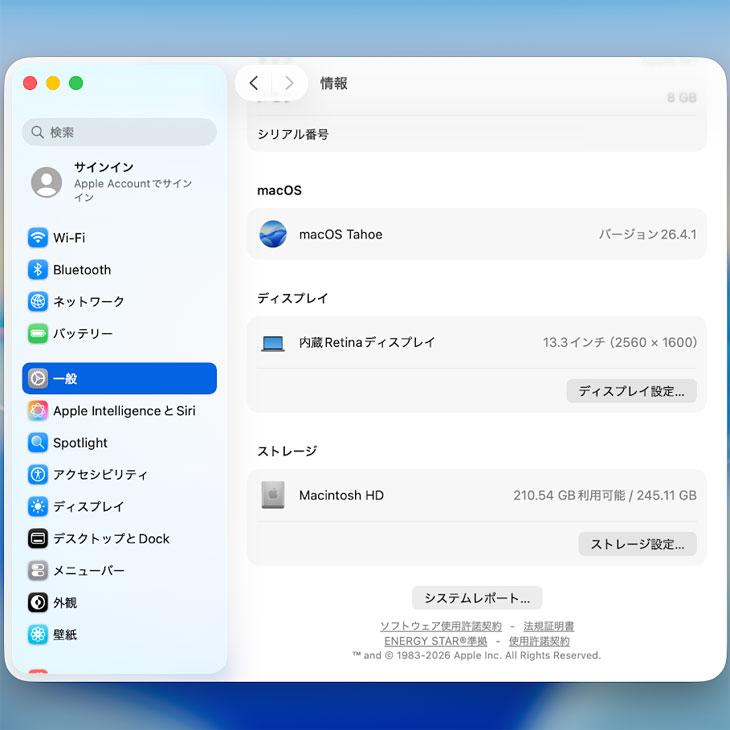The height and width of the screenshot is (730, 730).
Task: Select バッテリー in the sidebar
Action: click(120, 333)
